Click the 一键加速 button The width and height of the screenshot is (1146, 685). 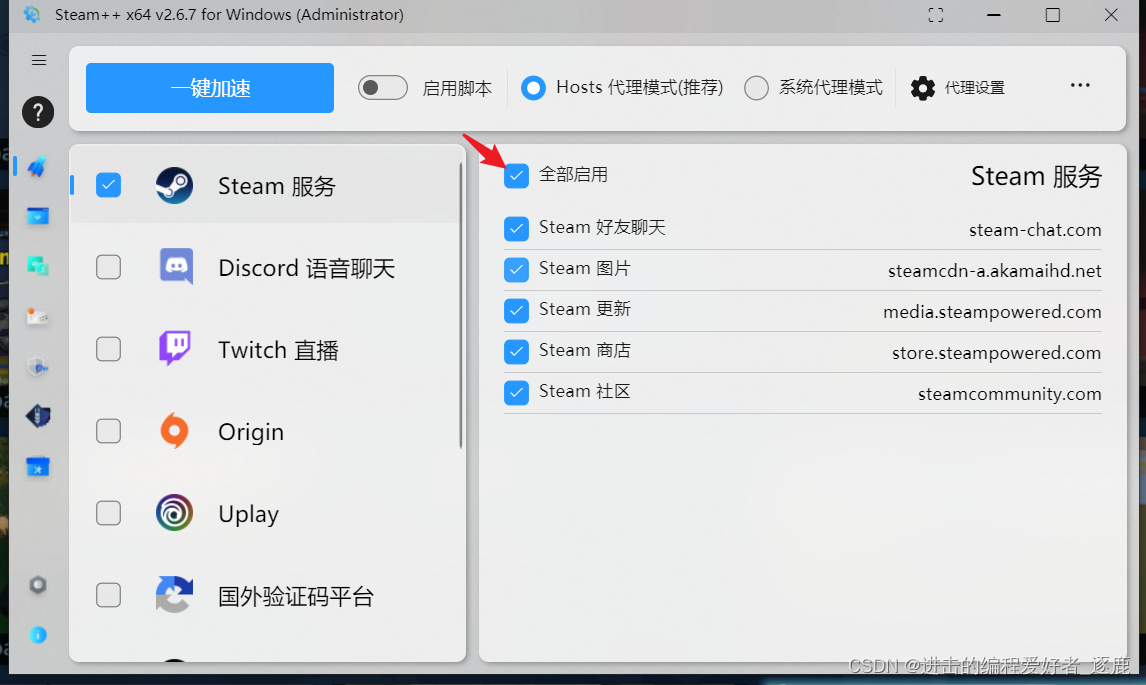[x=210, y=88]
